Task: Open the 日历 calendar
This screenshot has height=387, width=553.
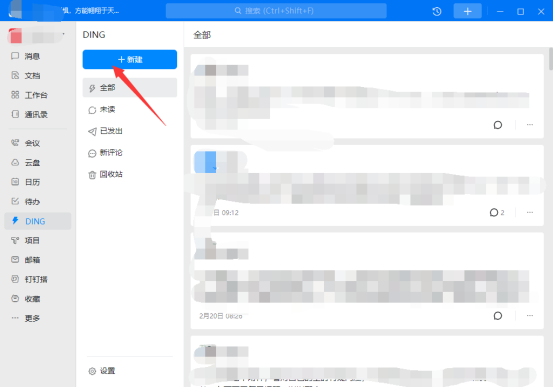Action: point(25,182)
